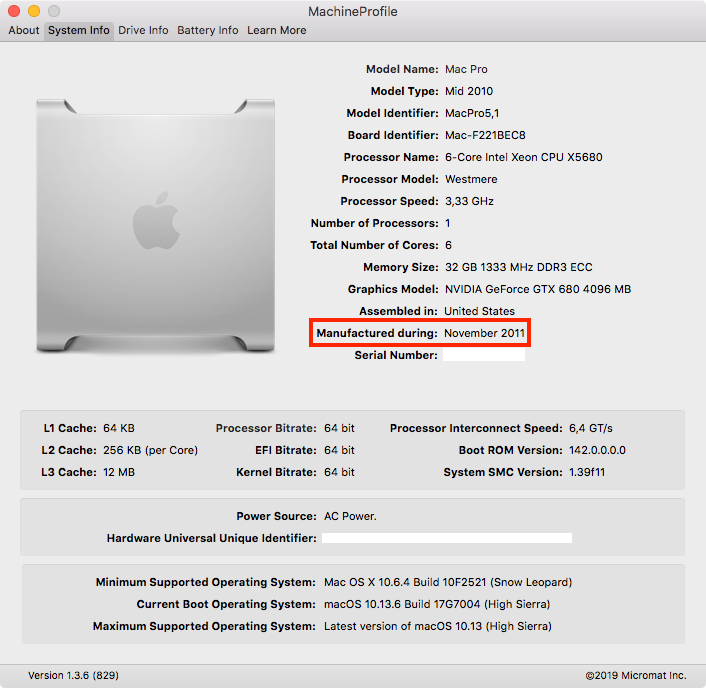Click the Mac-F221BEC8 board identifier
Screen dimensions: 706x688
tap(485, 136)
